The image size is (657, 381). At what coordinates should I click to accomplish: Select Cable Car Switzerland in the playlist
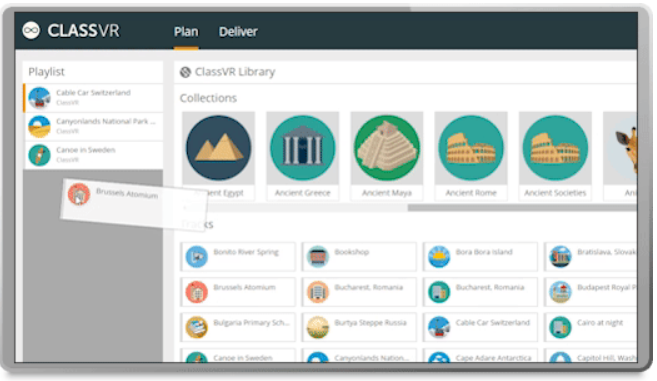(93, 98)
